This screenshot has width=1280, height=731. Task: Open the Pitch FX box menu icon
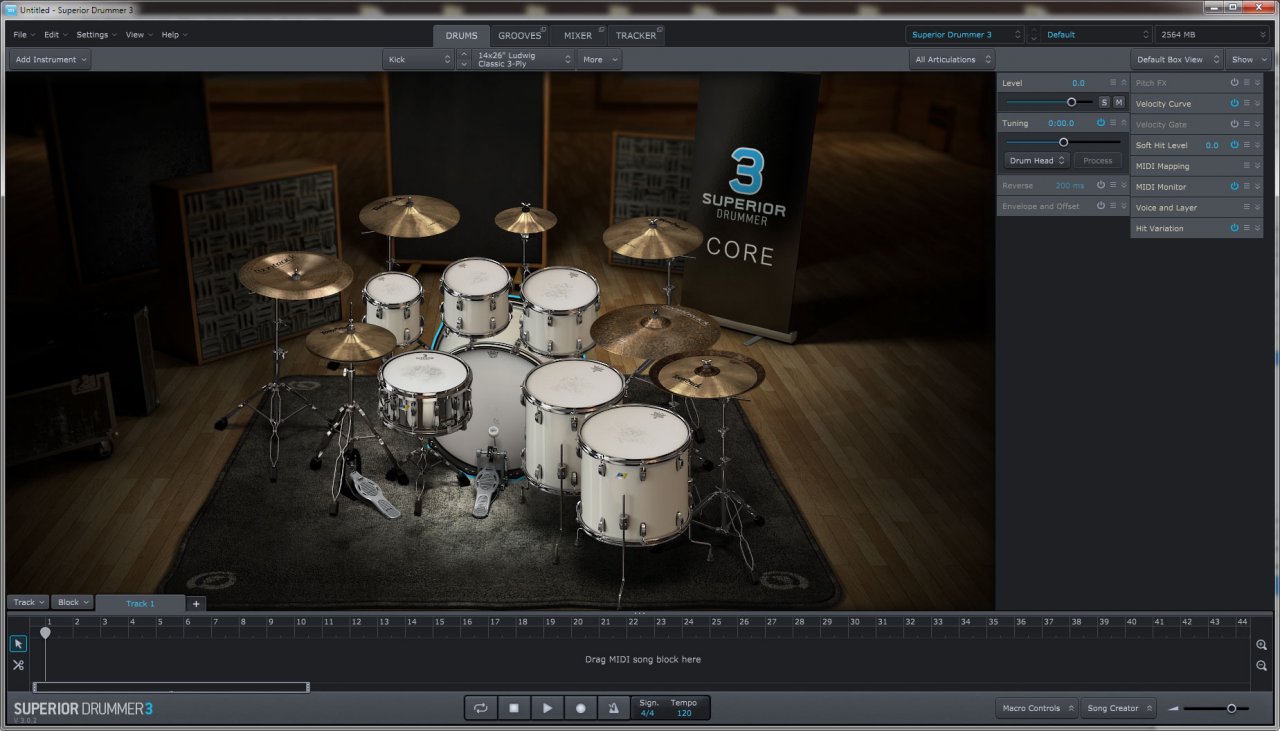1247,83
